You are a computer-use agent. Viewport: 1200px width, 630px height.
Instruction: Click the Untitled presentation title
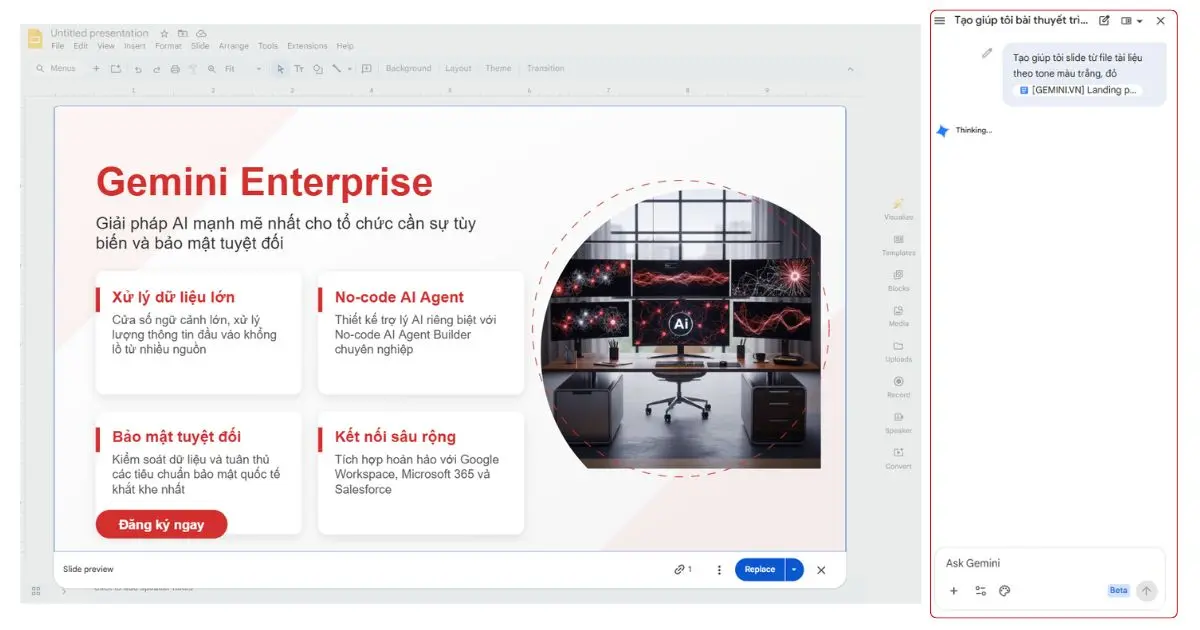100,33
